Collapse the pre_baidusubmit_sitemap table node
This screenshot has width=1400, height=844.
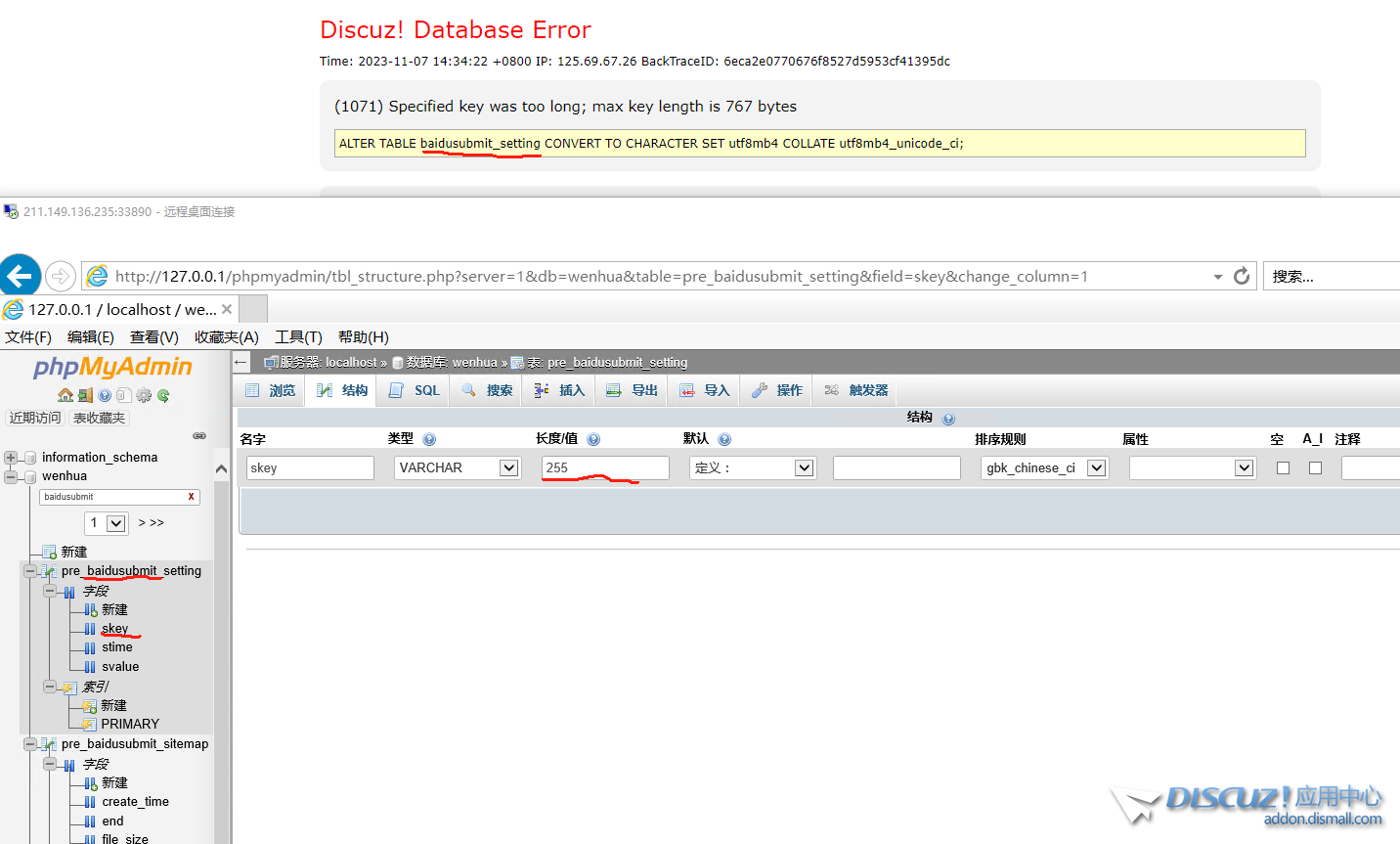[30, 744]
